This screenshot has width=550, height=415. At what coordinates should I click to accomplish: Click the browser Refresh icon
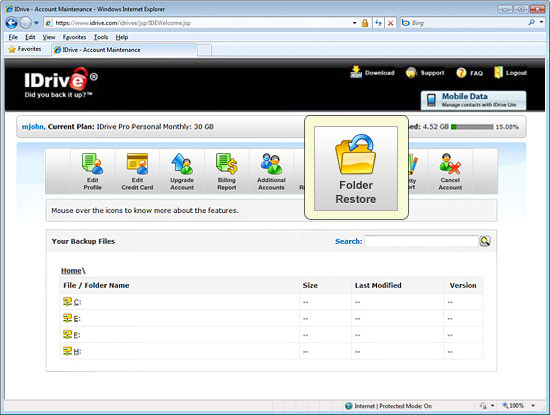click(378, 23)
